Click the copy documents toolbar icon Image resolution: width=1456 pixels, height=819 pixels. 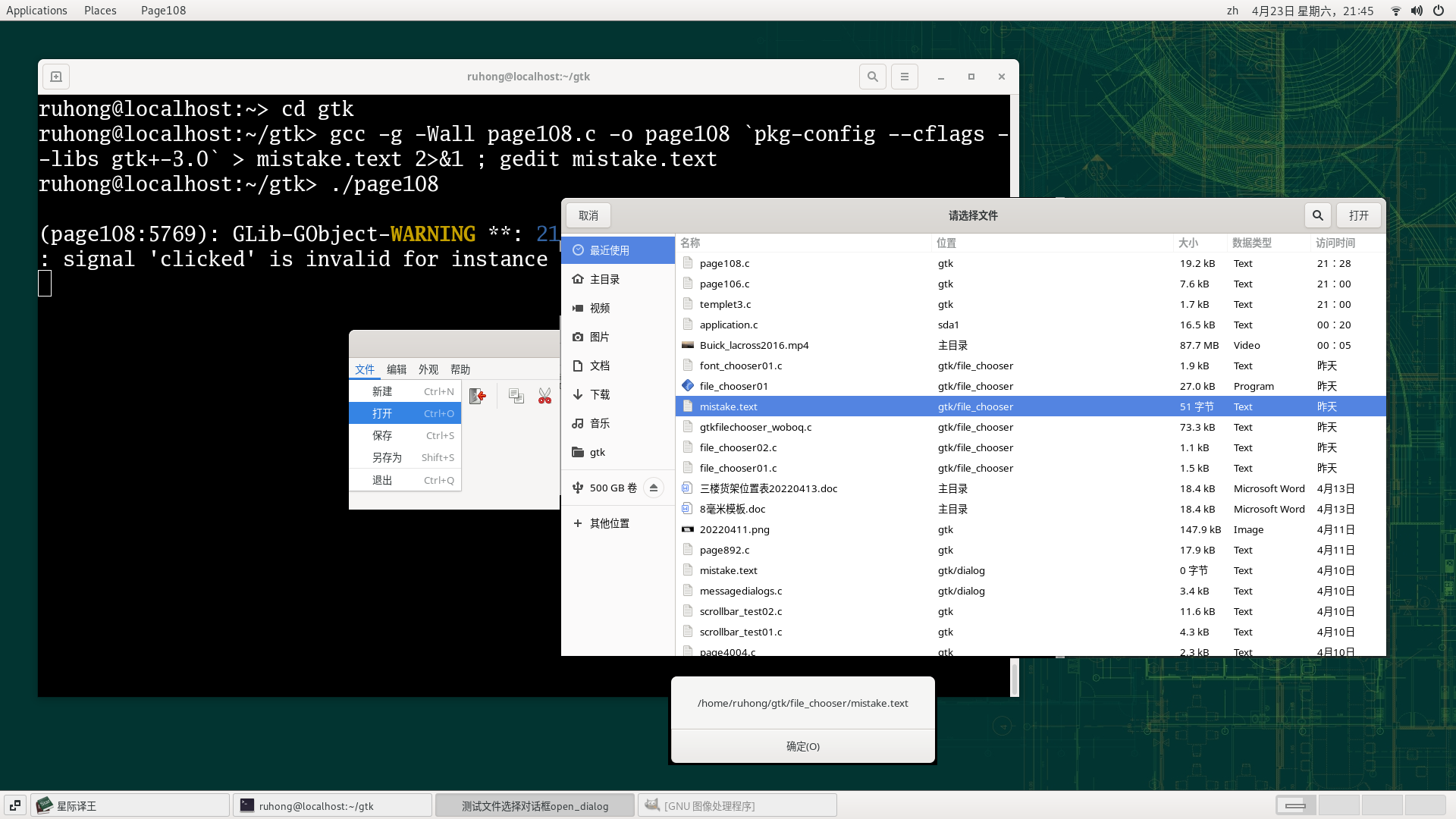[x=516, y=396]
